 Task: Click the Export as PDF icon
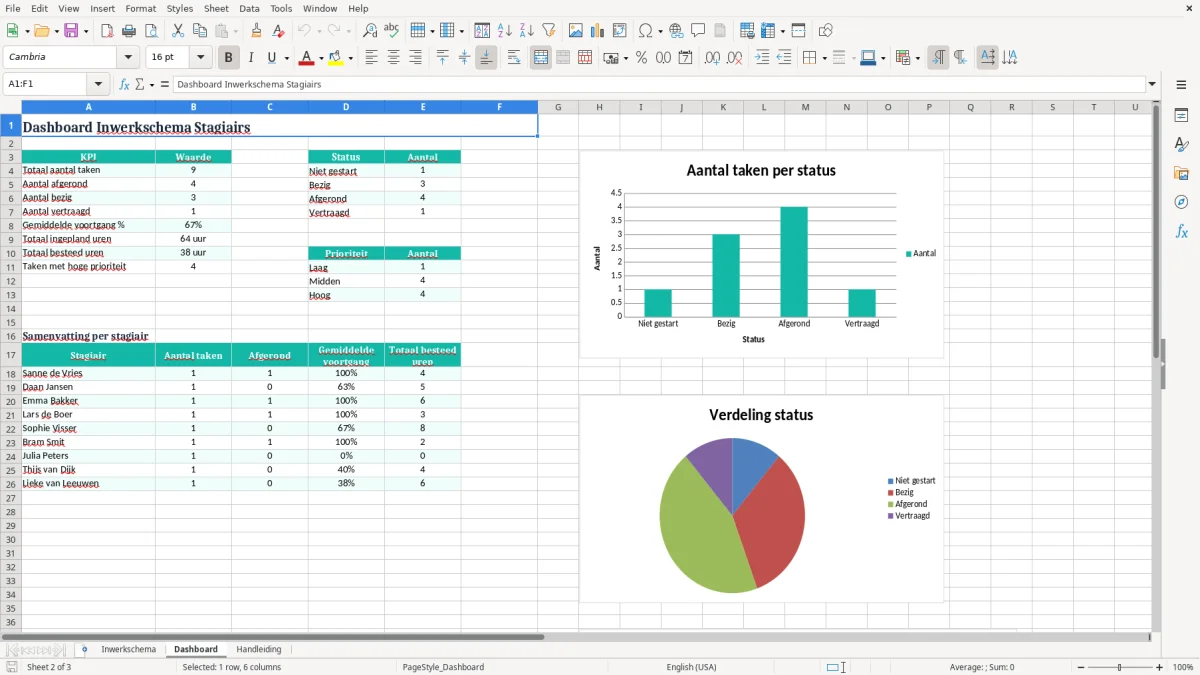point(107,31)
